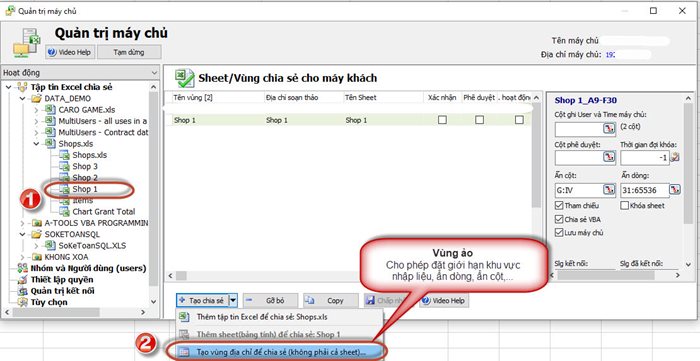Viewport: 700px width, 361px height.
Task: Click the Tạo chia sẻ button
Action: (202, 300)
